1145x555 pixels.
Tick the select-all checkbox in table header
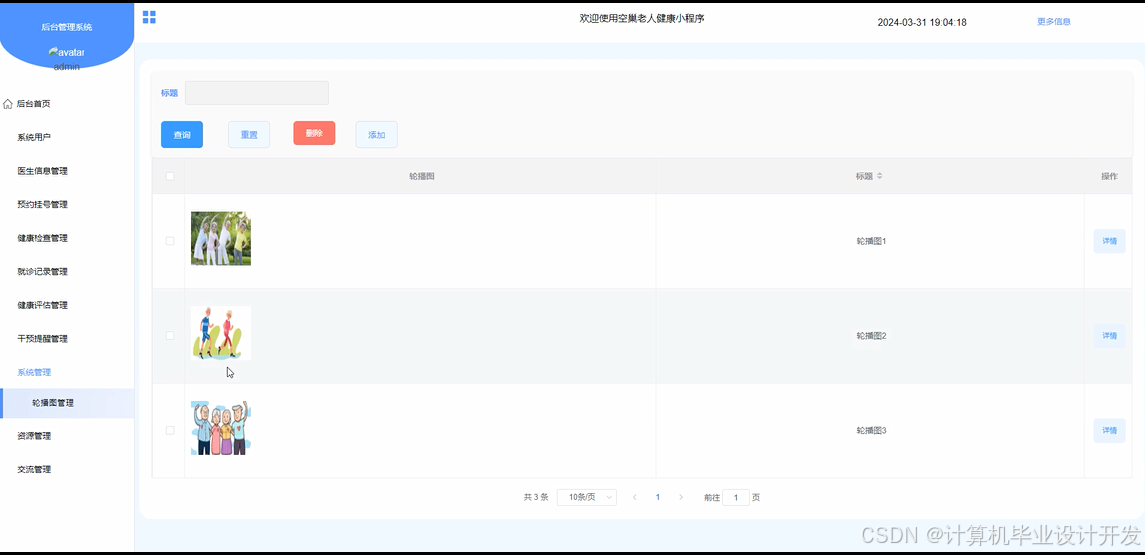[x=170, y=176]
